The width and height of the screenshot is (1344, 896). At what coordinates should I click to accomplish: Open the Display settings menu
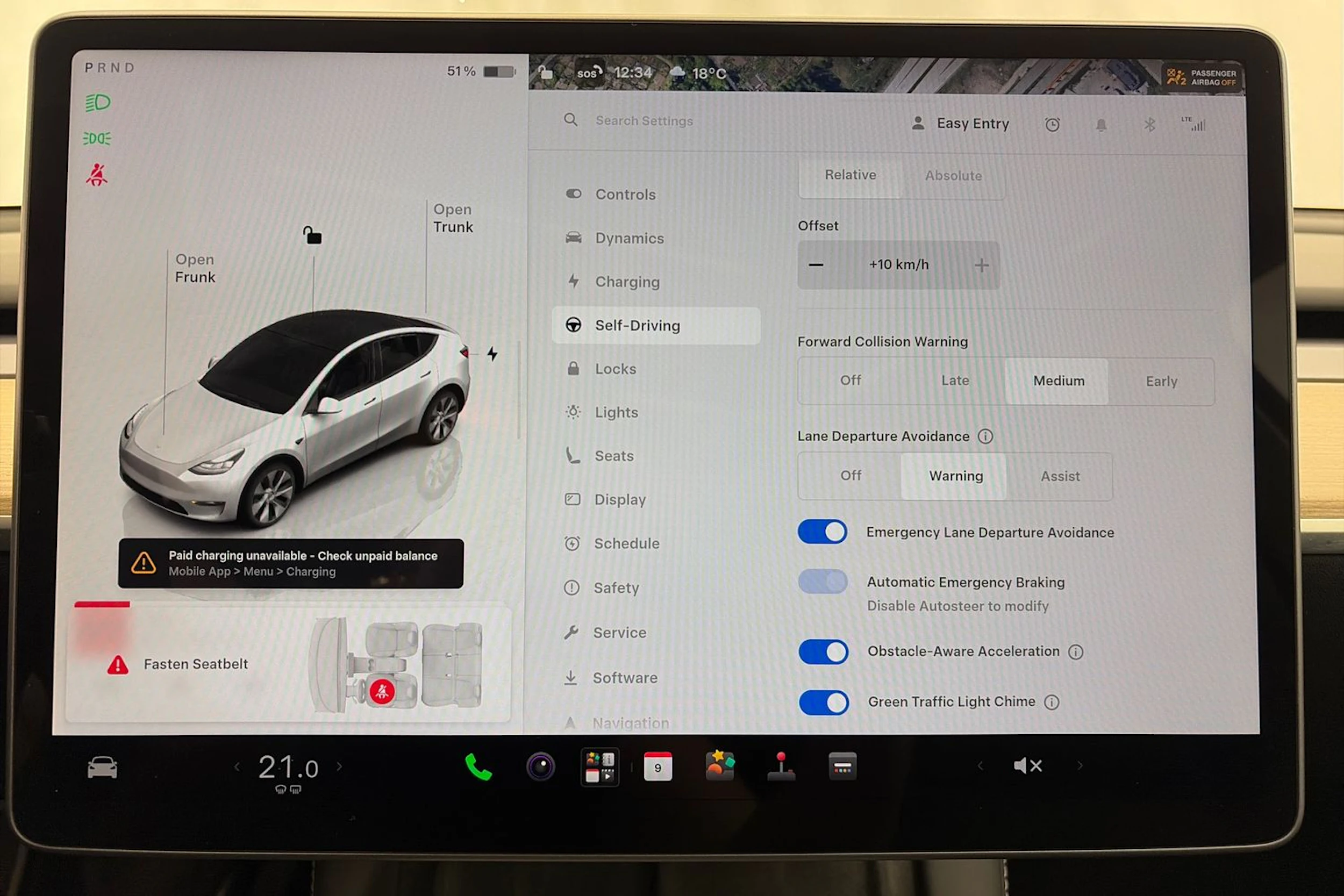(656, 500)
